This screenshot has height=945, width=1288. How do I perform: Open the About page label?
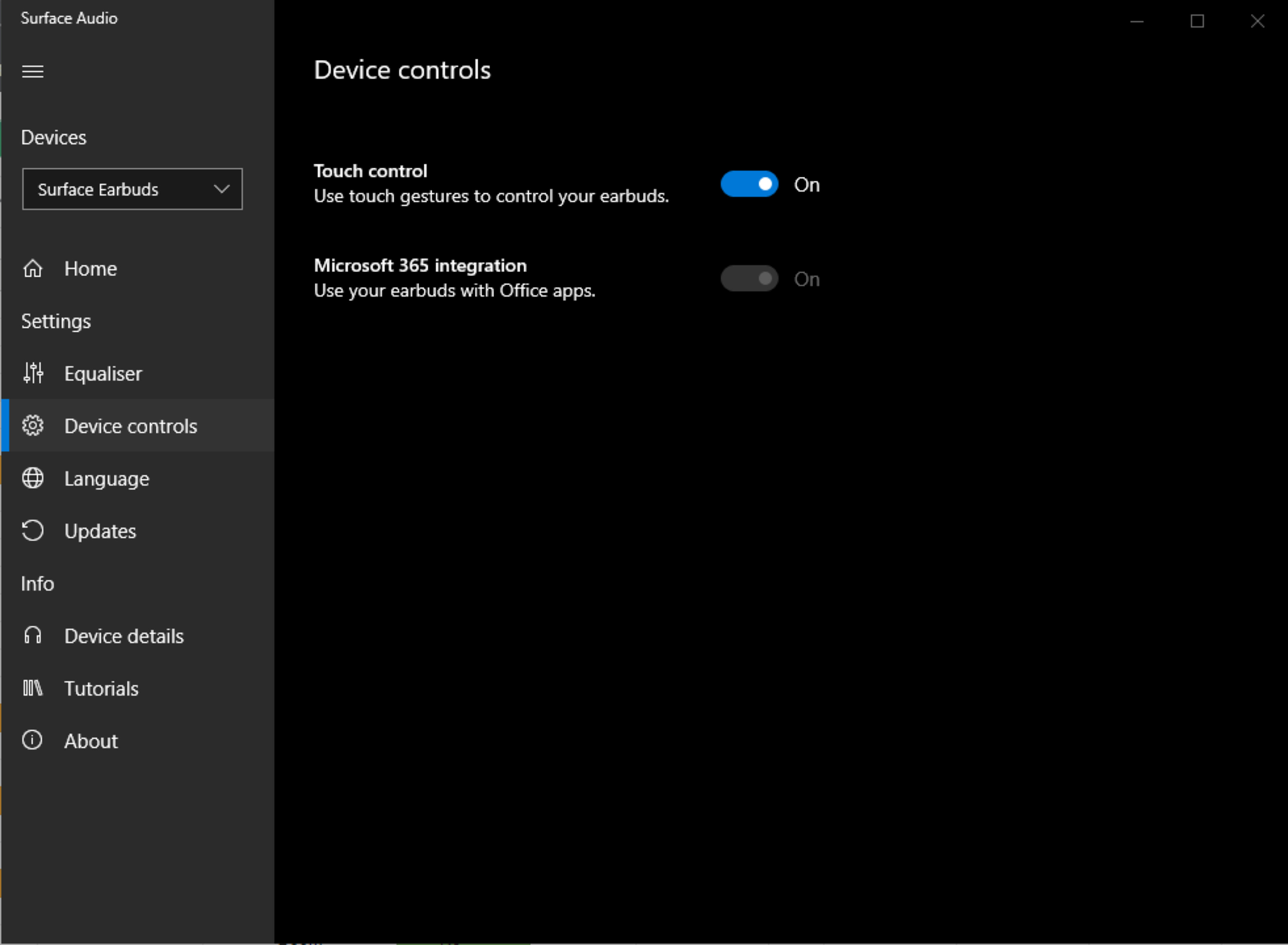(x=91, y=741)
